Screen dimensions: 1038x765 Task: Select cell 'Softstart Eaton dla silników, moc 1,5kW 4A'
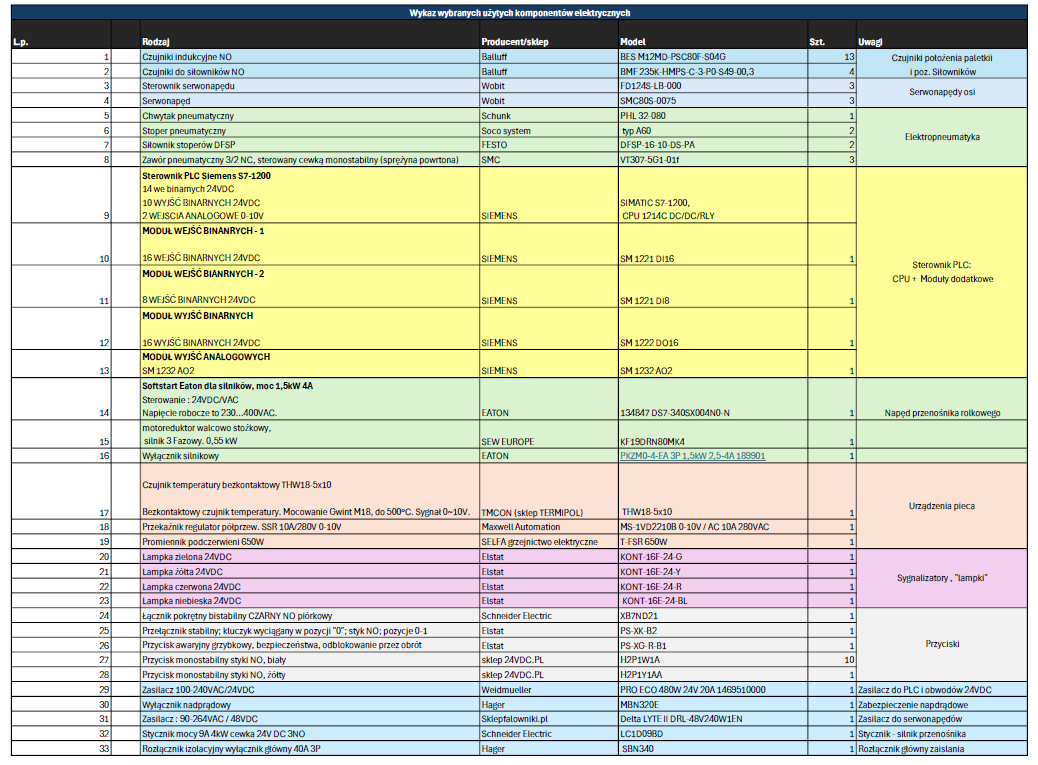(227, 386)
